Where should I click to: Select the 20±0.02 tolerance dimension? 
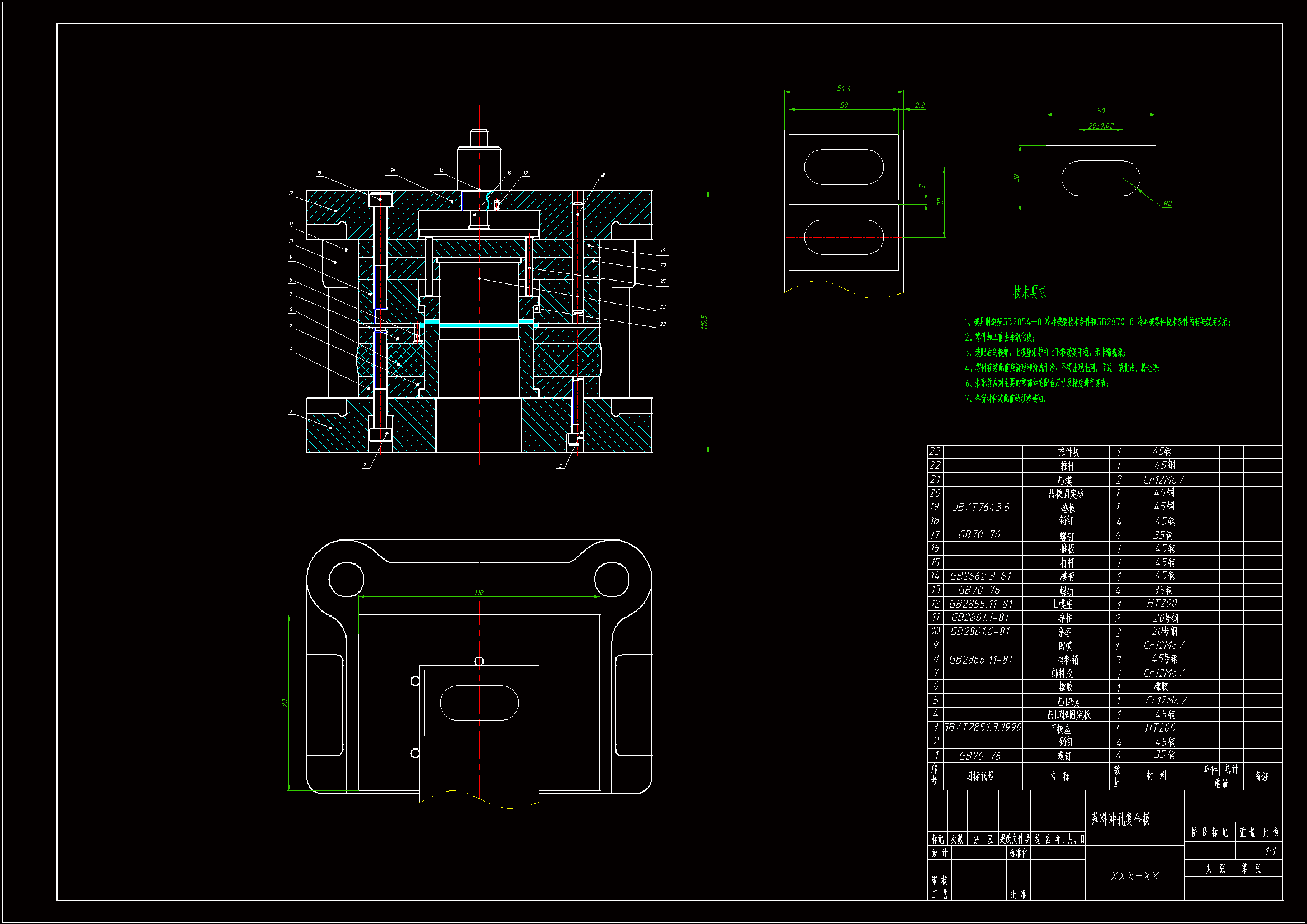(x=1100, y=126)
